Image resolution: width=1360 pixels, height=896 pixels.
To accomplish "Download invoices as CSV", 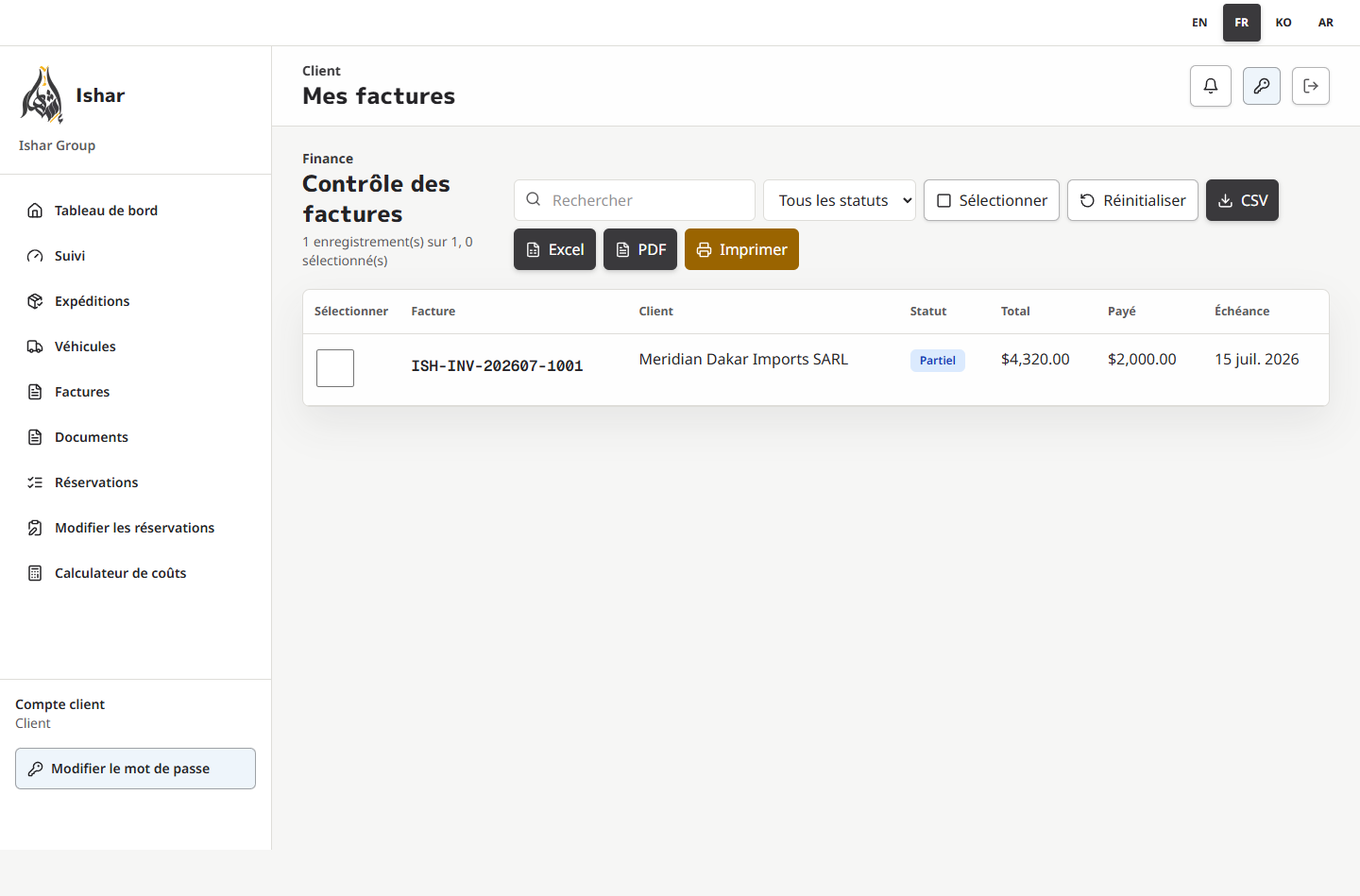I will pos(1242,200).
